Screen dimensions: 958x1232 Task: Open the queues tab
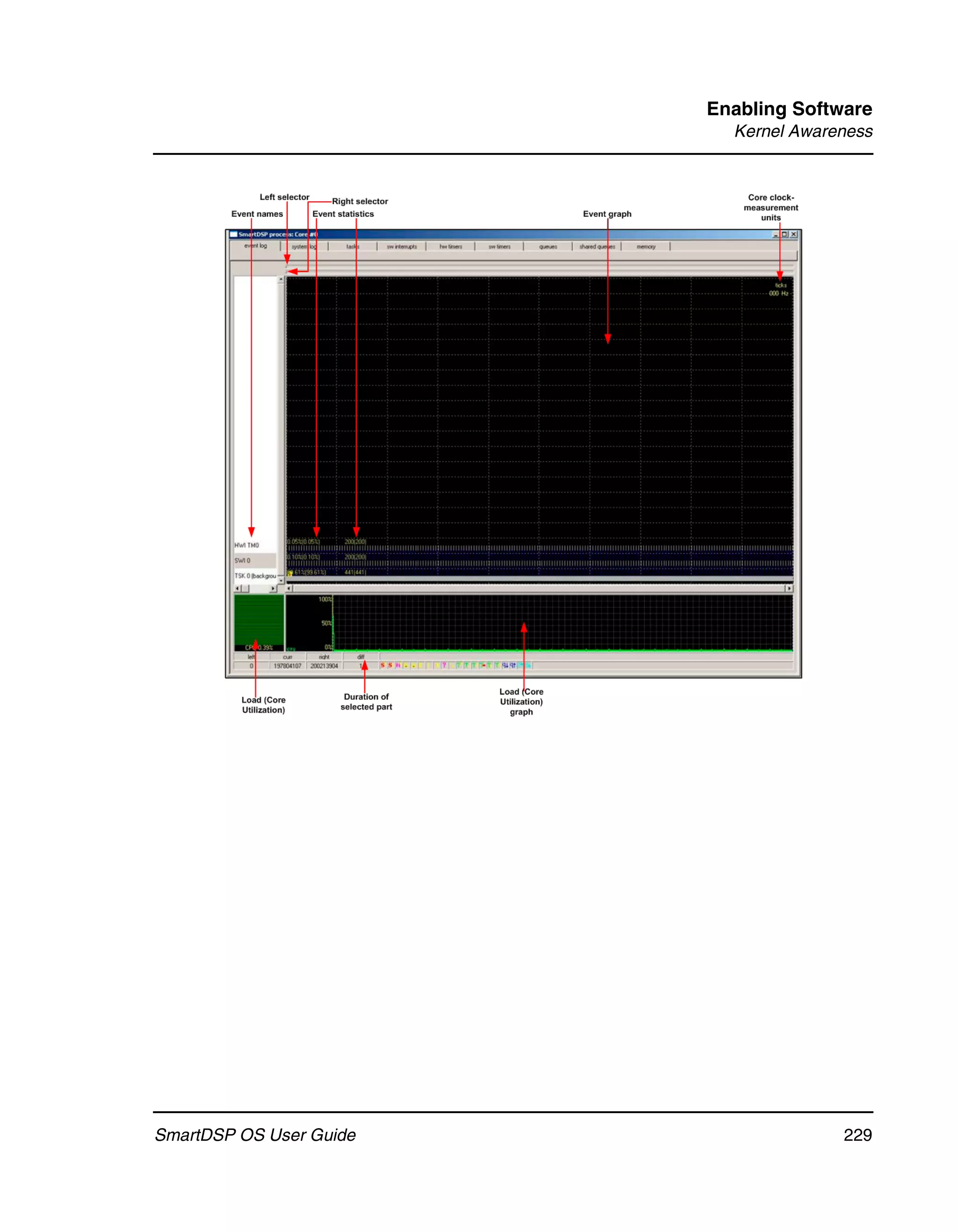pyautogui.click(x=547, y=247)
